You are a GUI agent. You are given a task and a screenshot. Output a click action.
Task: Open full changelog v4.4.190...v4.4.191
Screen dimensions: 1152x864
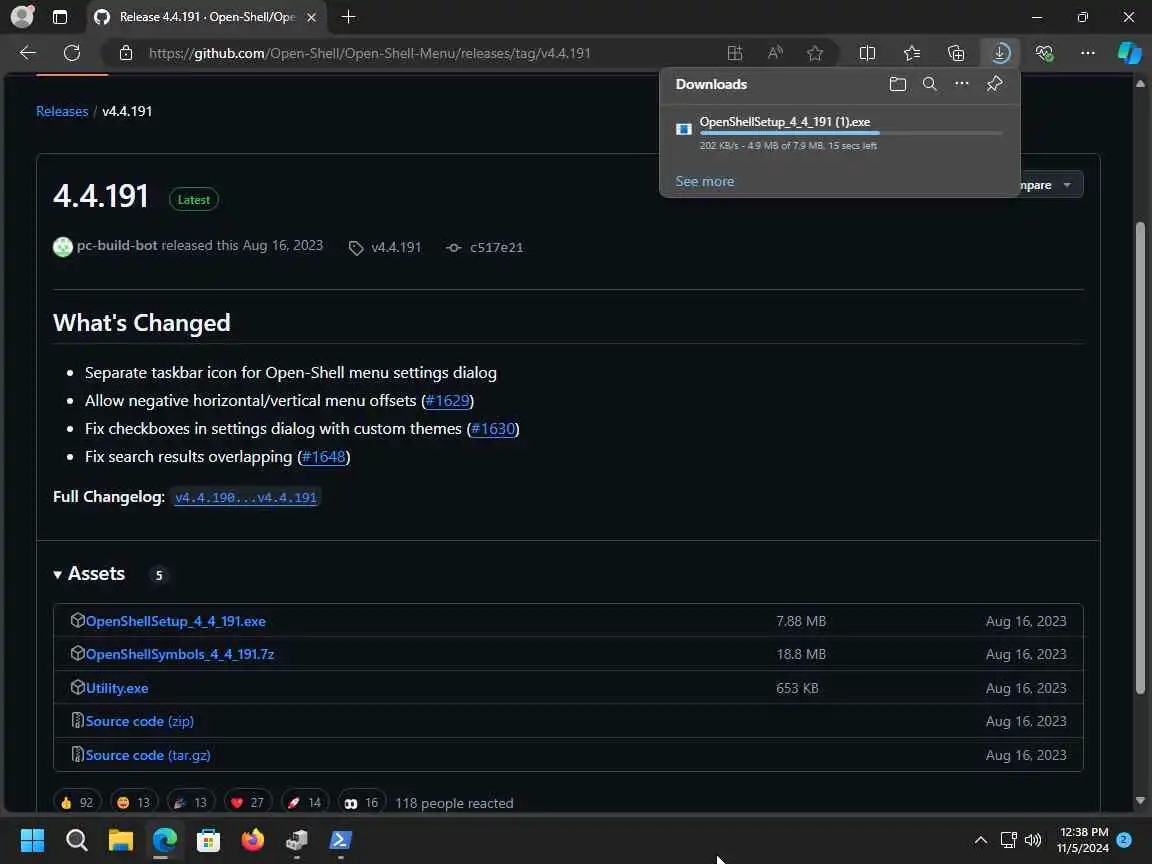coord(245,497)
